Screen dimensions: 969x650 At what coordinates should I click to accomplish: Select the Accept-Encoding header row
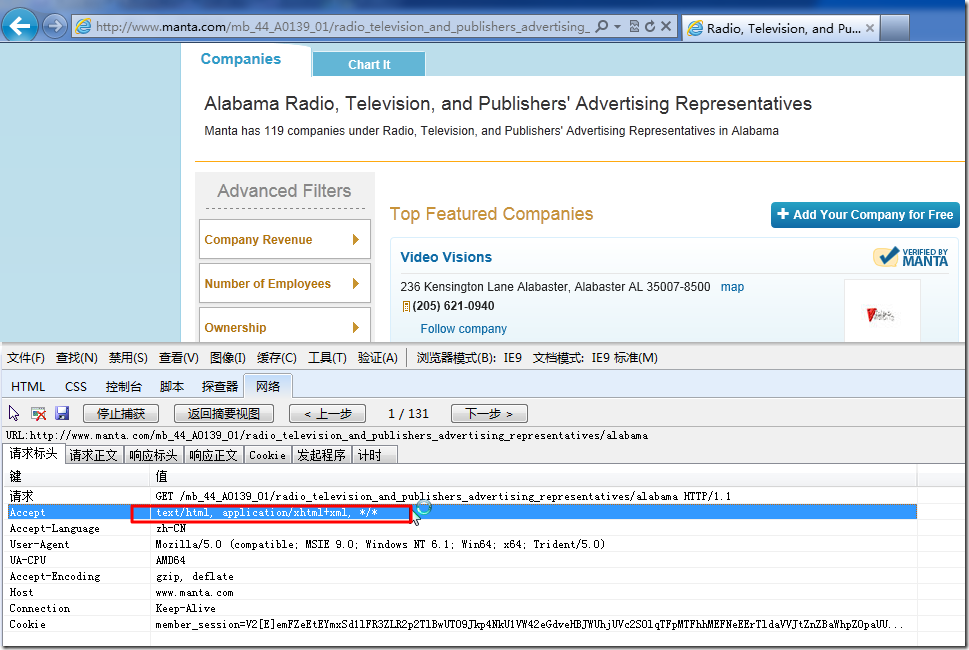(x=462, y=576)
